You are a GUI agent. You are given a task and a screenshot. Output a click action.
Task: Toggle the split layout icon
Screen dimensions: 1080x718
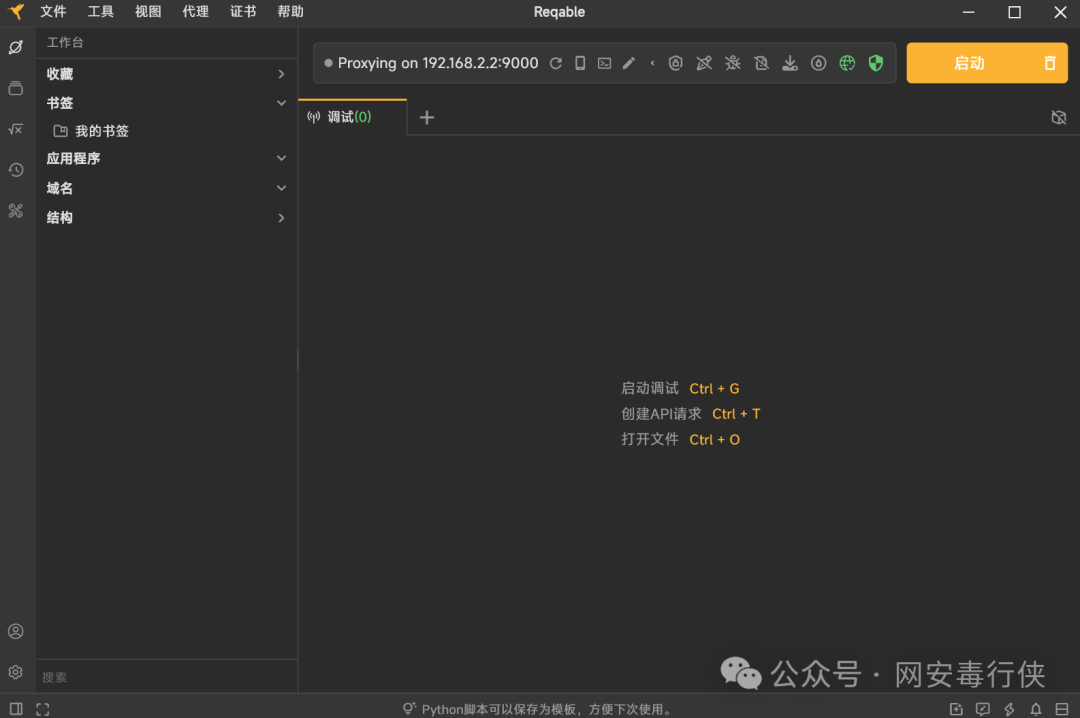[x=1062, y=709]
